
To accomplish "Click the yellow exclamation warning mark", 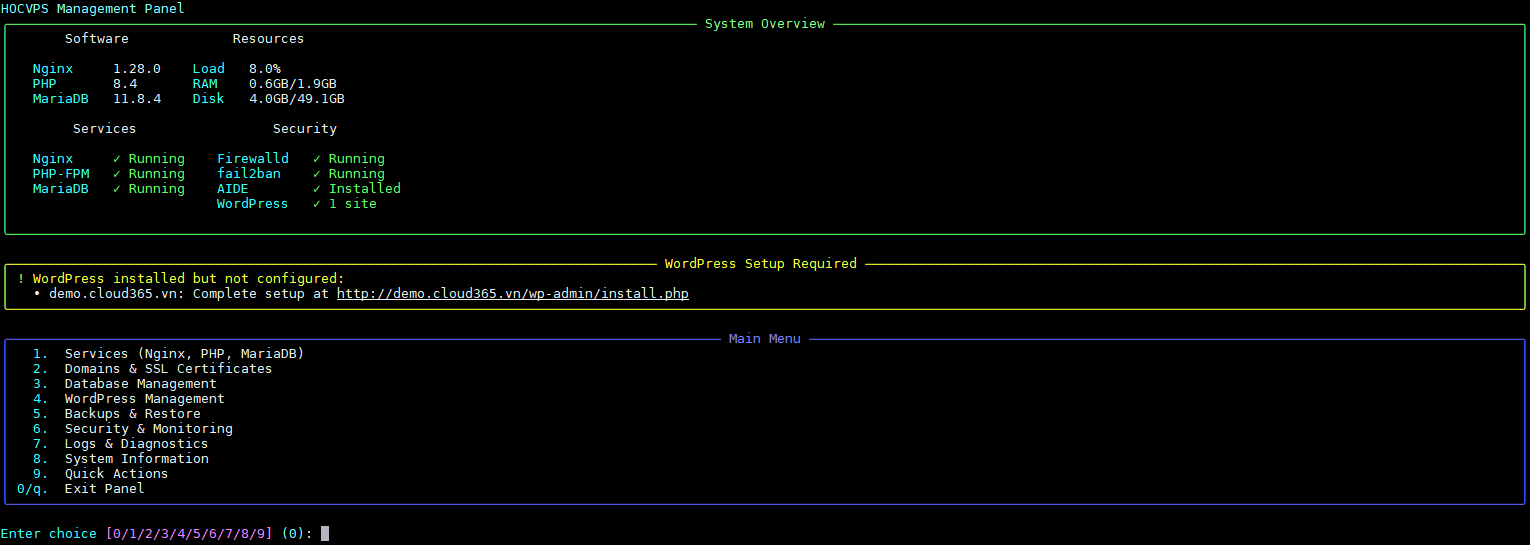I will [21, 279].
